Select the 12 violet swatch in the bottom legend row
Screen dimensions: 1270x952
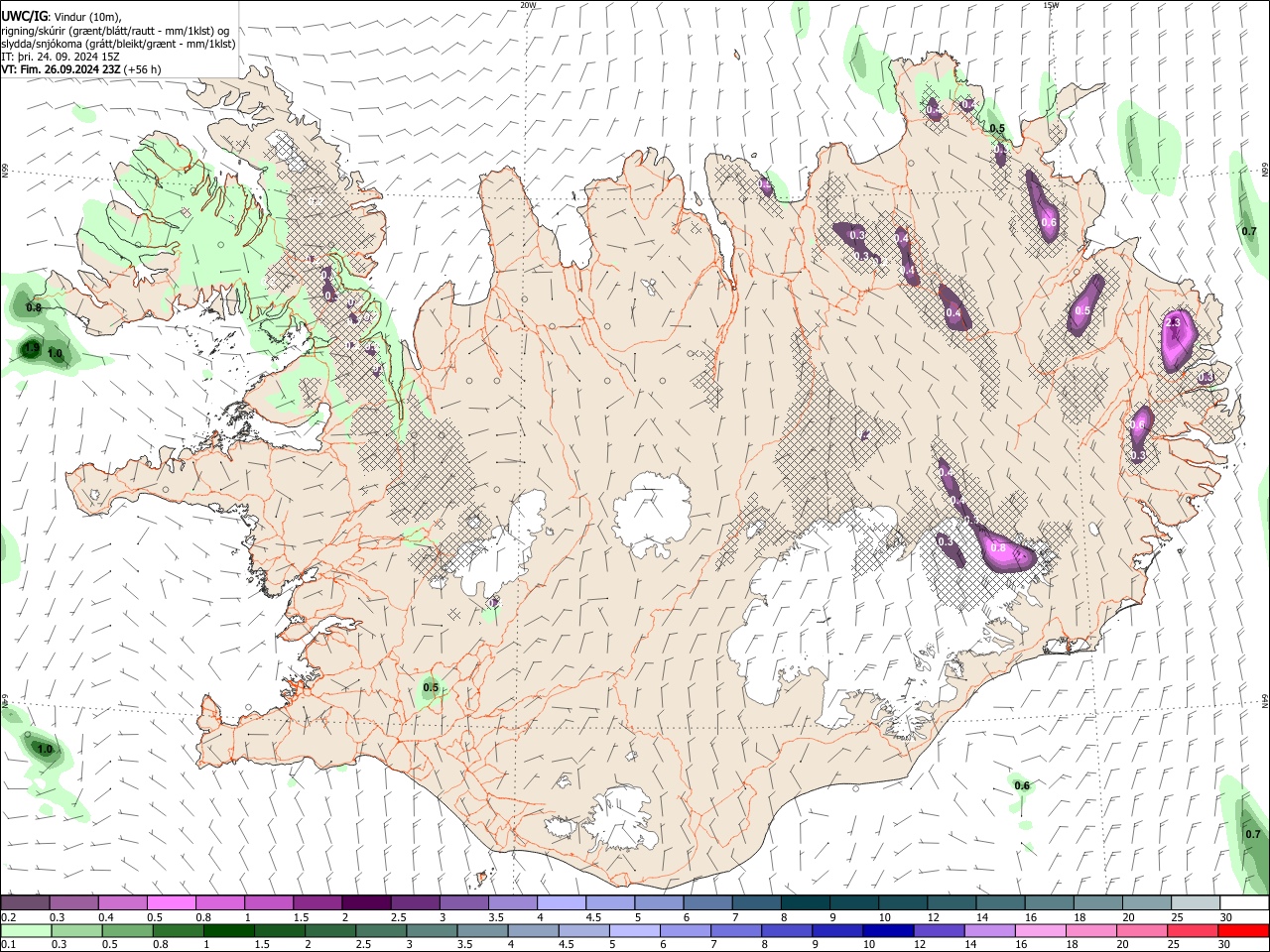(x=938, y=930)
